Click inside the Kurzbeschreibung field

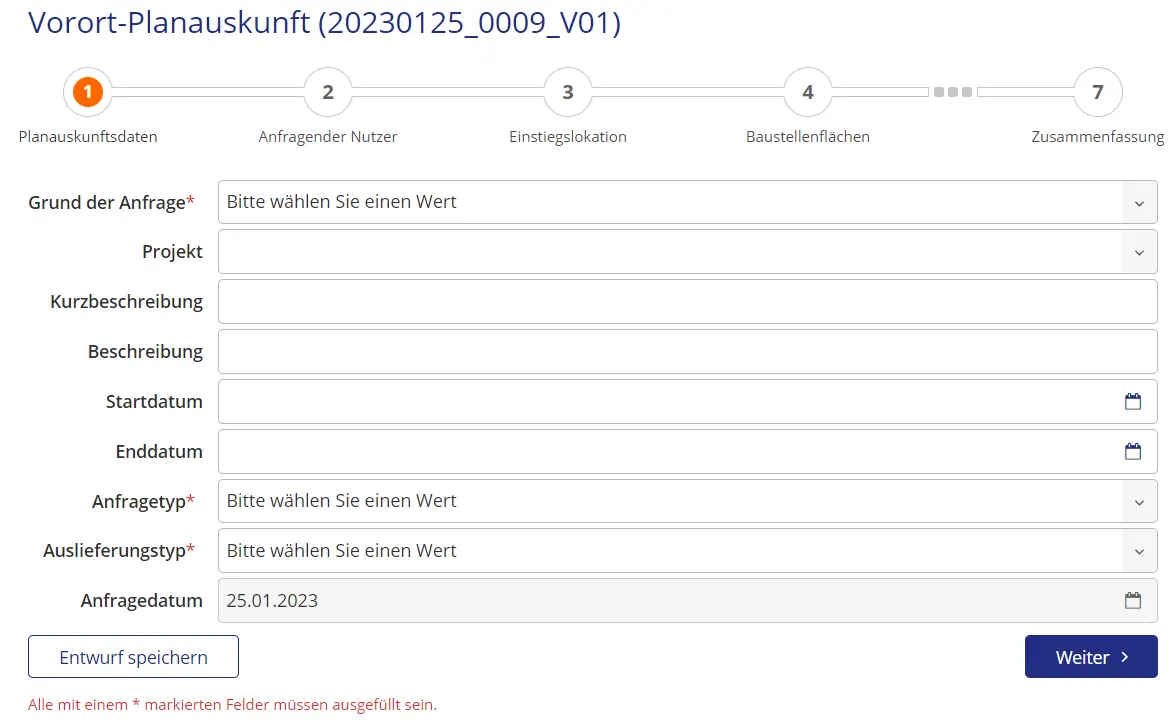[x=600, y=301]
